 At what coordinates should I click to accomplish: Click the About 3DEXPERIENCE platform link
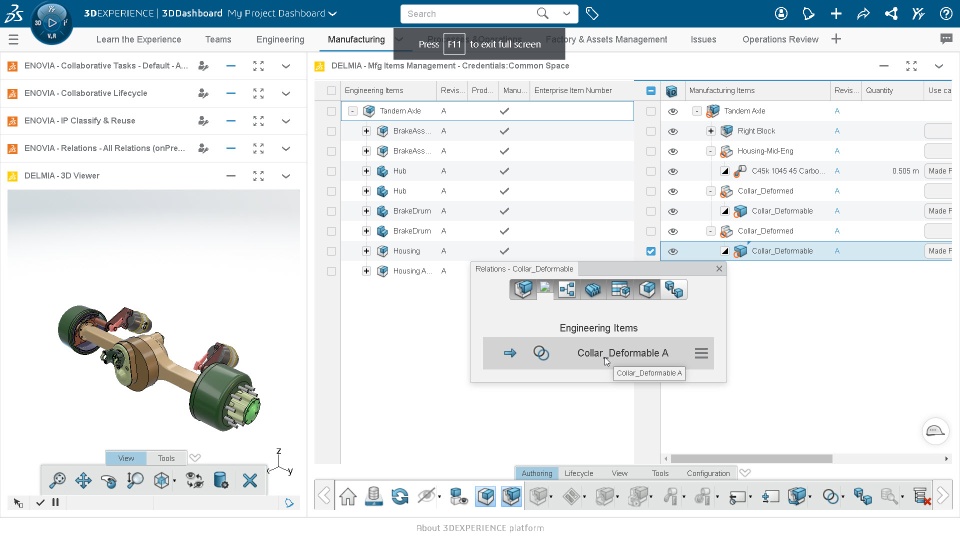(480, 528)
